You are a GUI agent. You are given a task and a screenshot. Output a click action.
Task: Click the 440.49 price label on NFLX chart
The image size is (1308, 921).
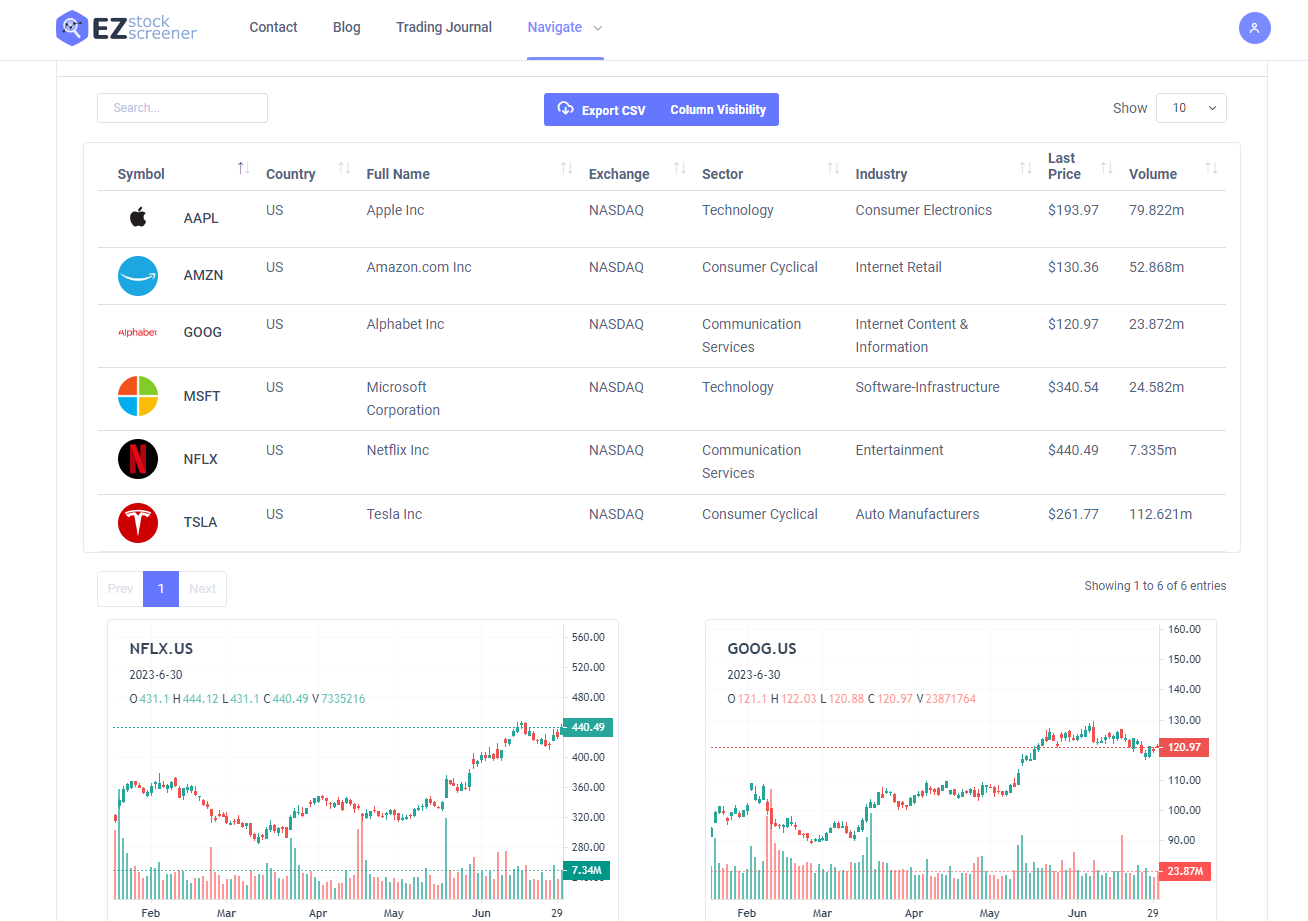tap(588, 727)
